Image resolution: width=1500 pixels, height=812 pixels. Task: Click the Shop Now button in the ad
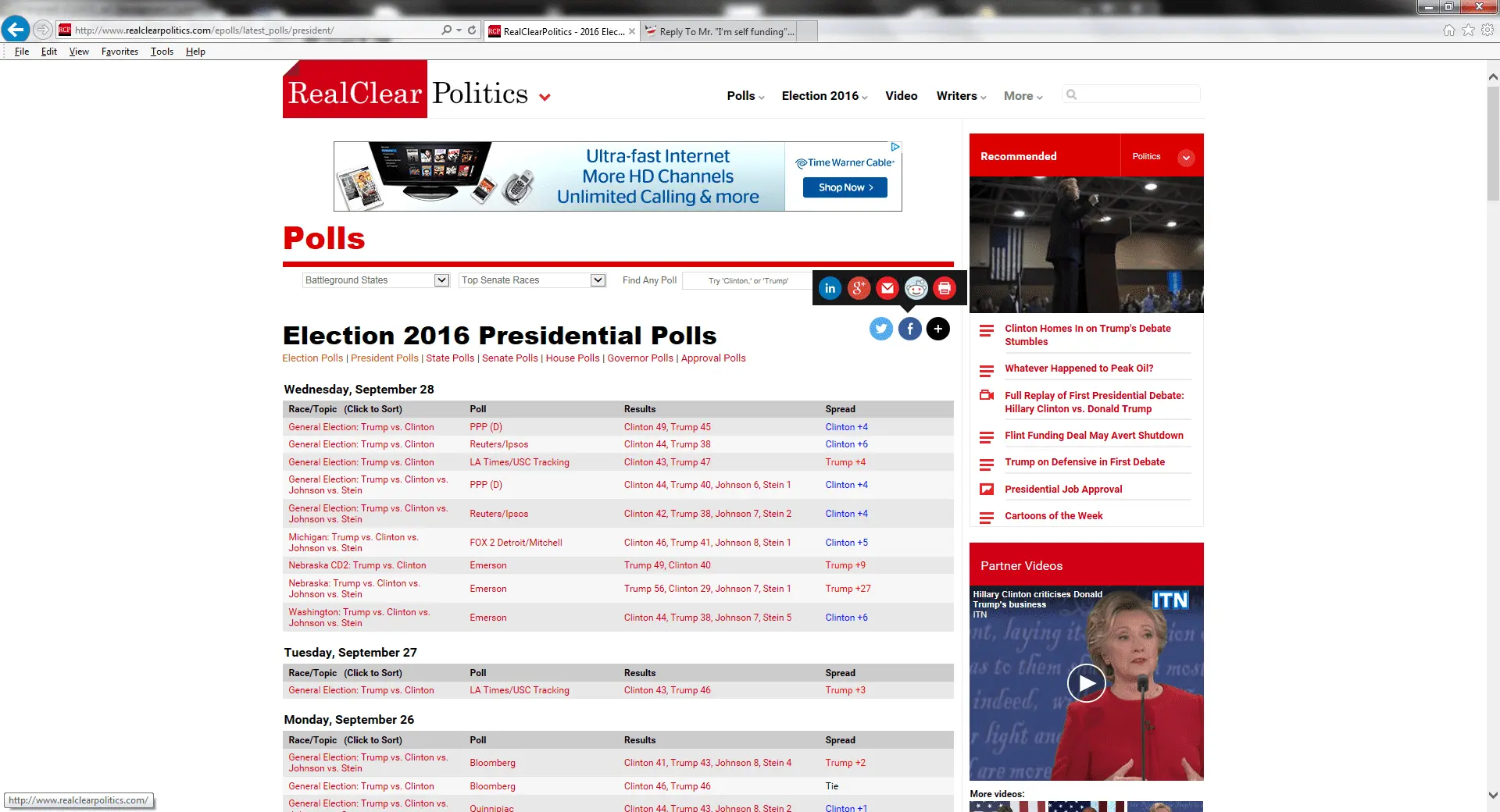[845, 187]
